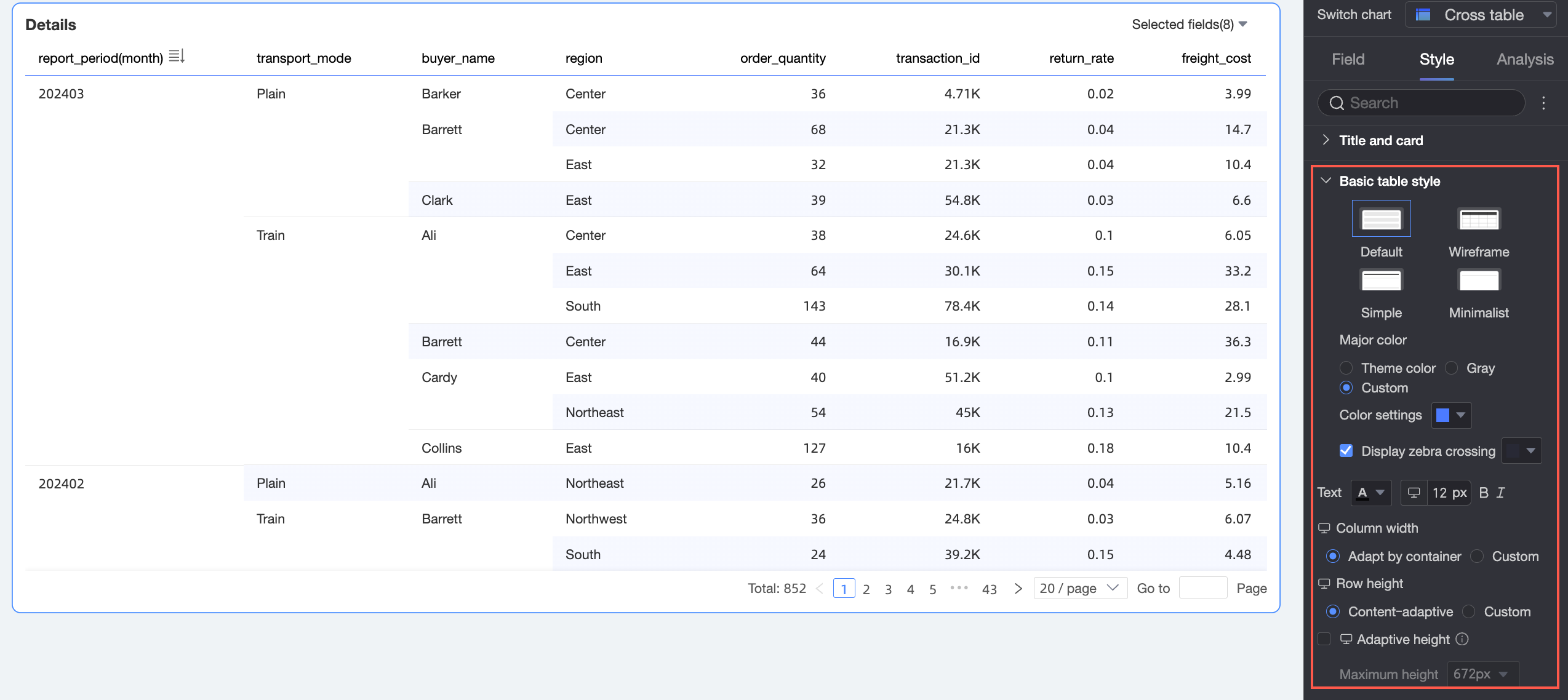Enable the Adaptive height checkbox
The image size is (1568, 700).
[x=1324, y=639]
